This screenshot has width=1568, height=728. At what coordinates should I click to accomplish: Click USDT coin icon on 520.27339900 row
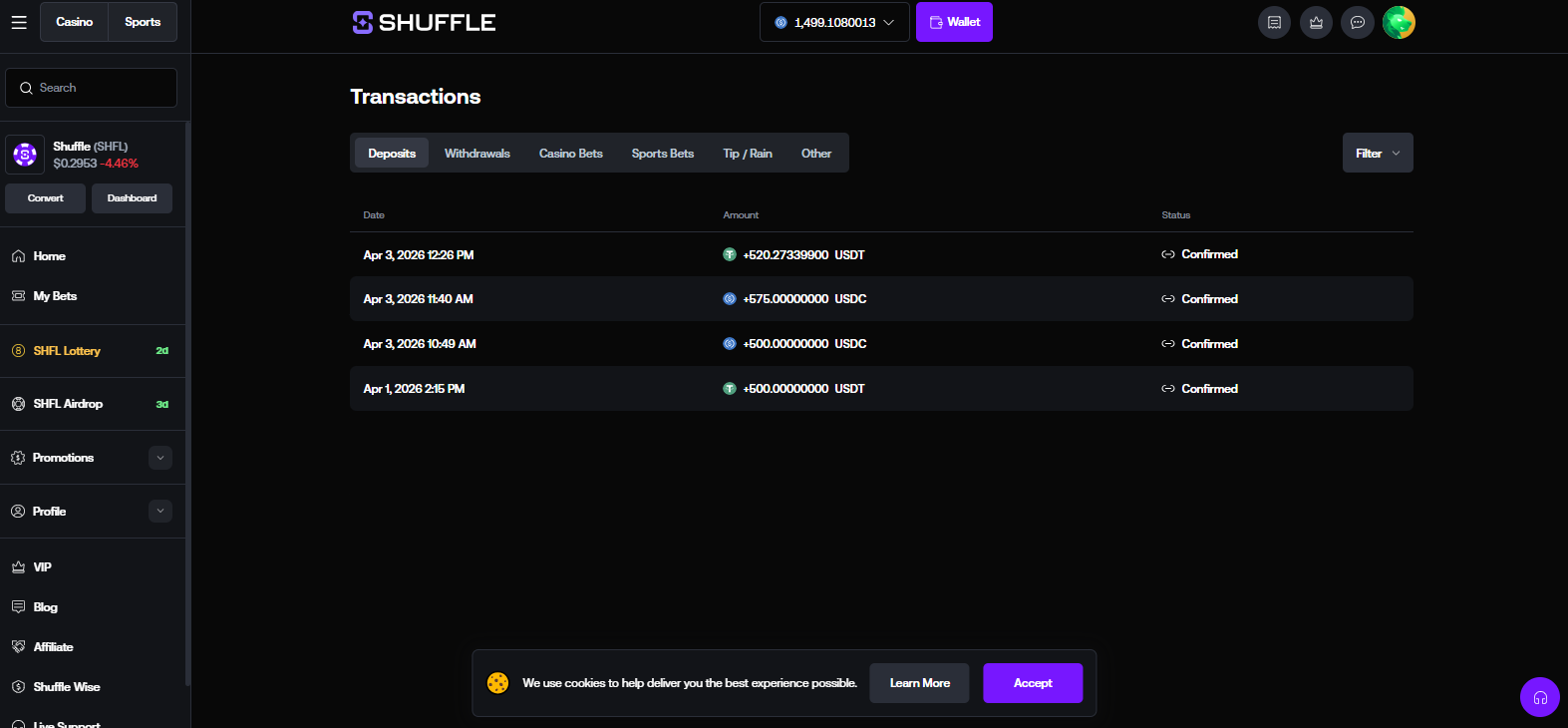click(730, 254)
